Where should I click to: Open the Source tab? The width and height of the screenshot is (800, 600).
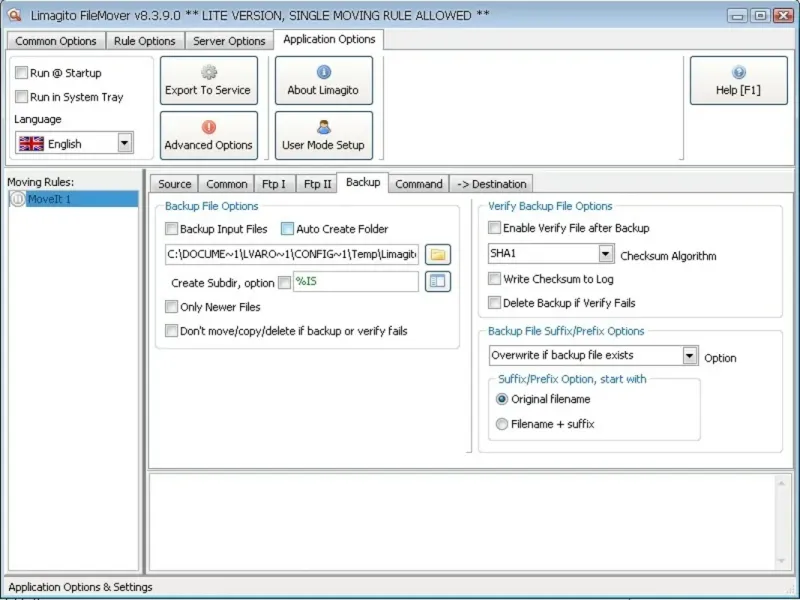174,184
